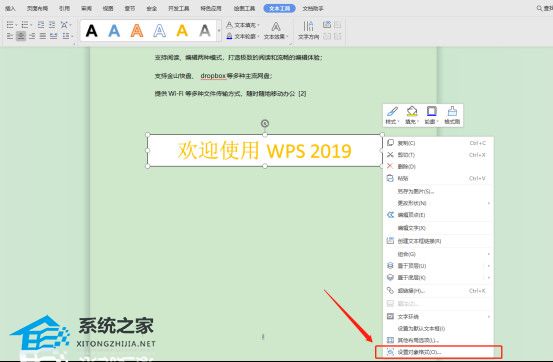
Task: Expand the 置于底层(K) send to back submenu
Action: click(x=438, y=278)
